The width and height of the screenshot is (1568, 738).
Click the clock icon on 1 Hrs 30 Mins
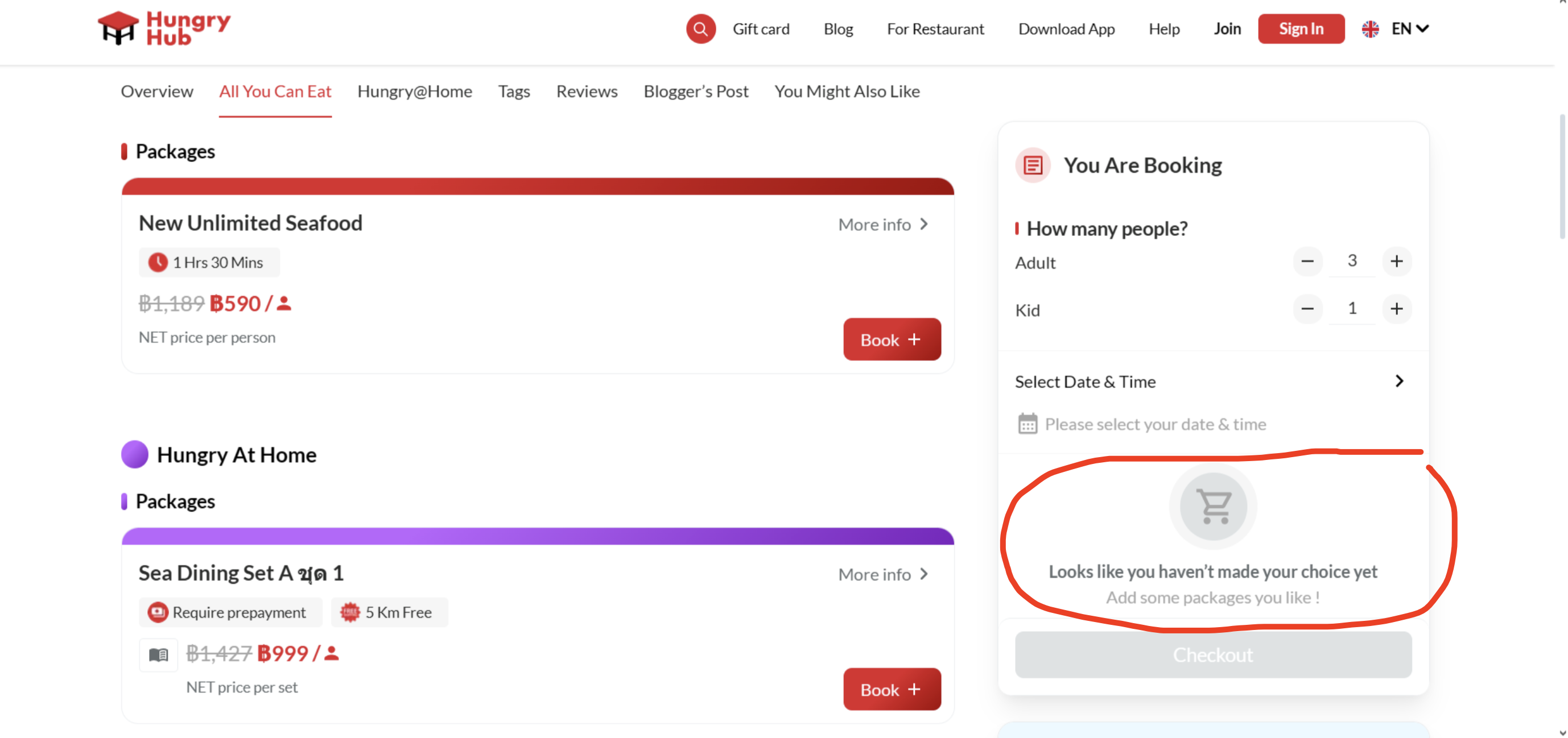[x=158, y=262]
